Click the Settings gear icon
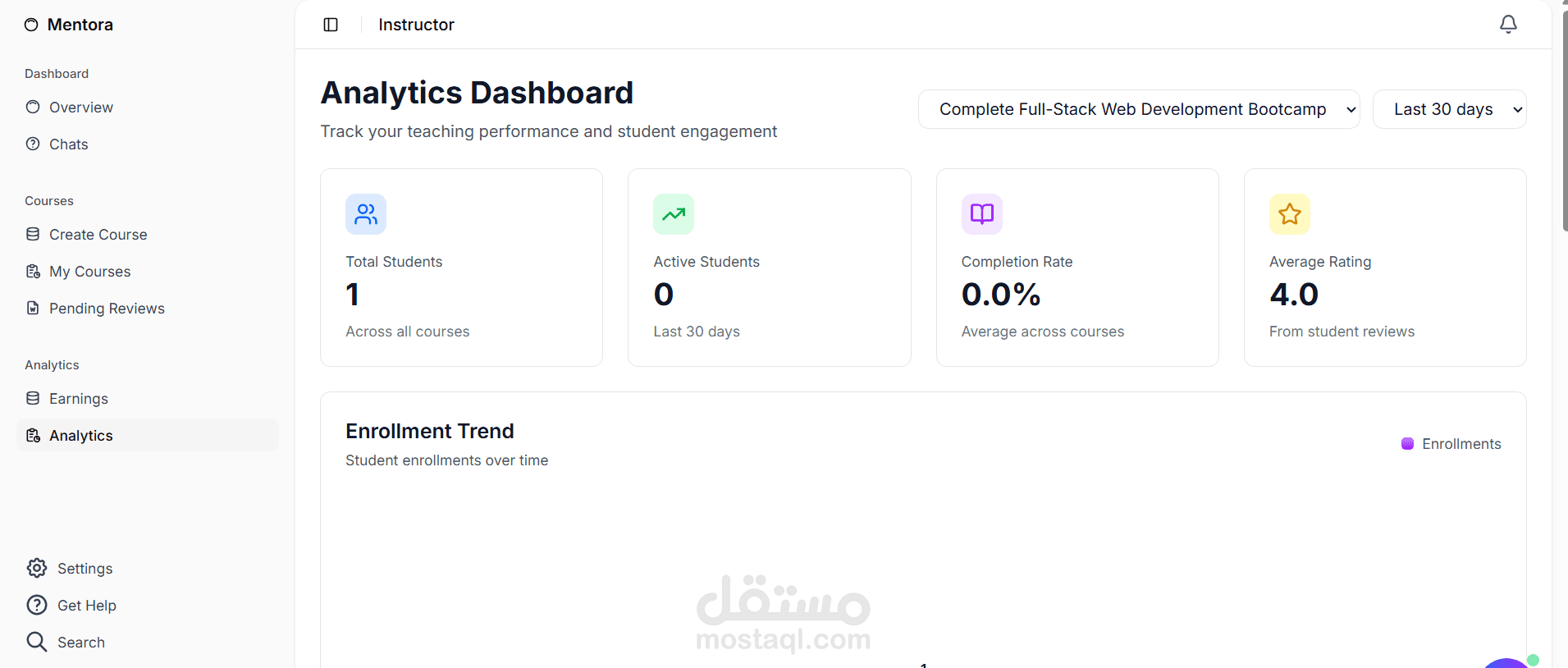Screen dimensions: 1568x668 37,568
